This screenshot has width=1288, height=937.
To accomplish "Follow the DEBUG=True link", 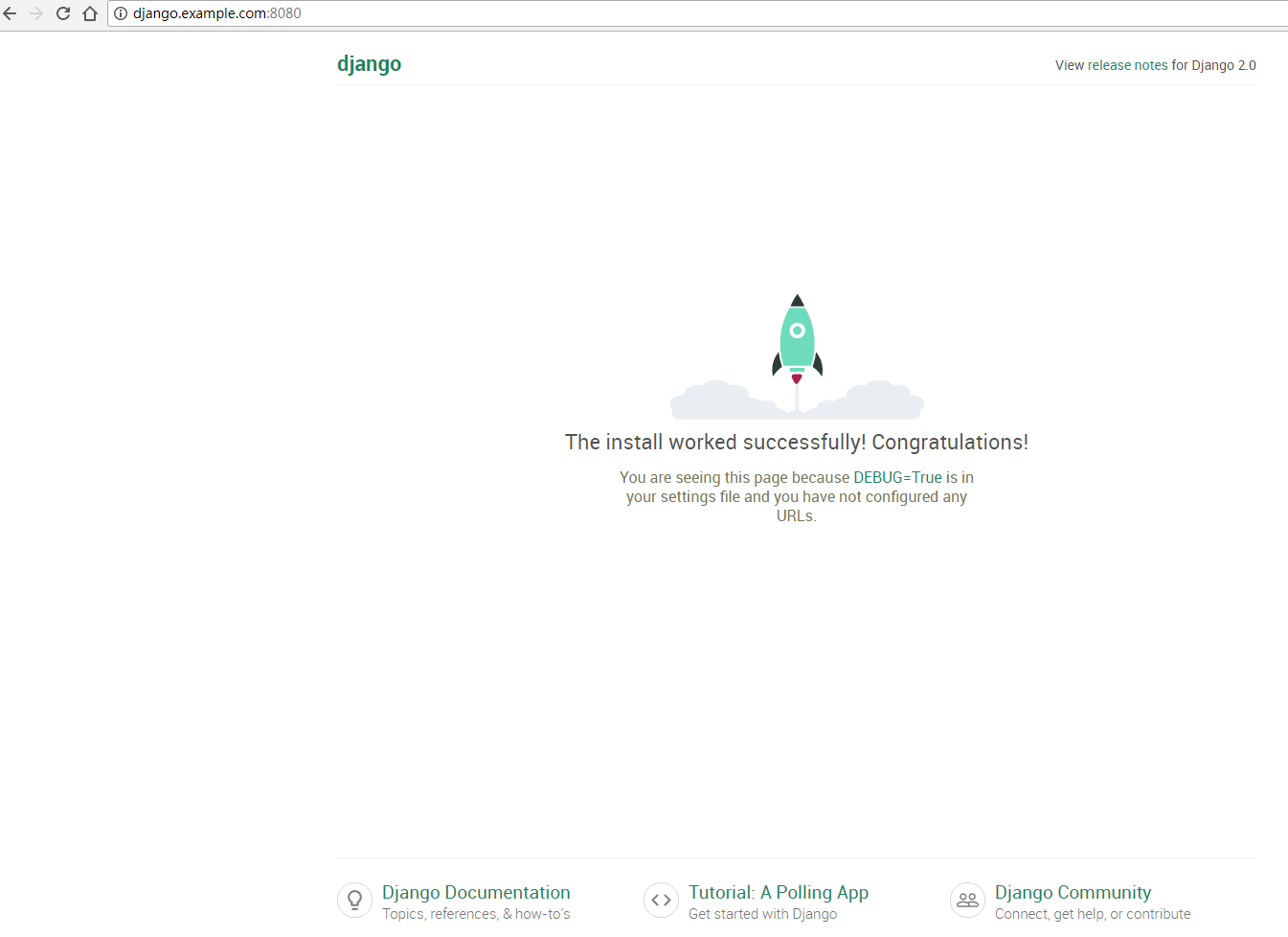I will tap(897, 477).
